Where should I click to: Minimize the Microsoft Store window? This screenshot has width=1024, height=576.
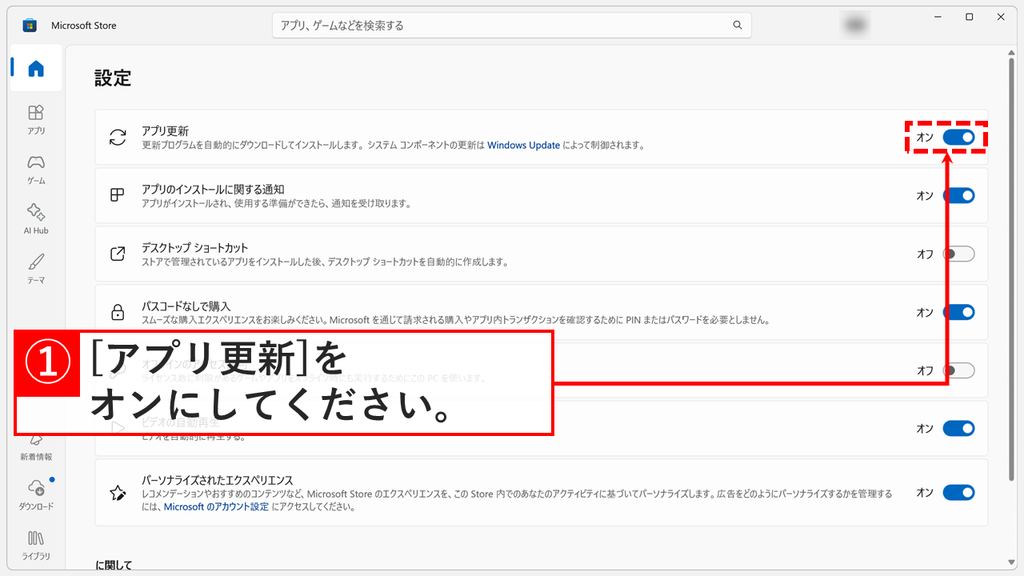[938, 17]
